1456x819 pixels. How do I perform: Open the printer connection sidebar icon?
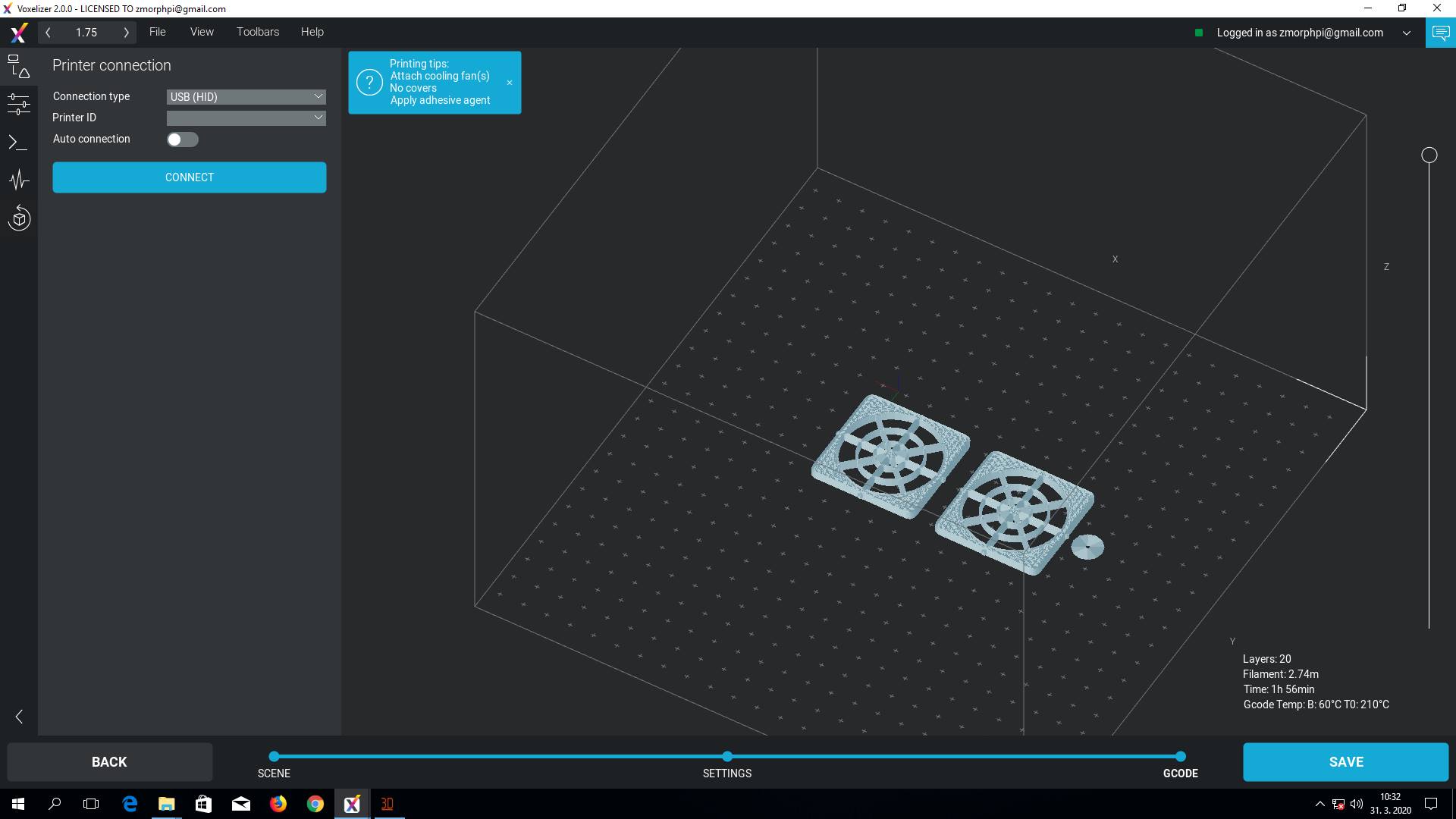(19, 67)
